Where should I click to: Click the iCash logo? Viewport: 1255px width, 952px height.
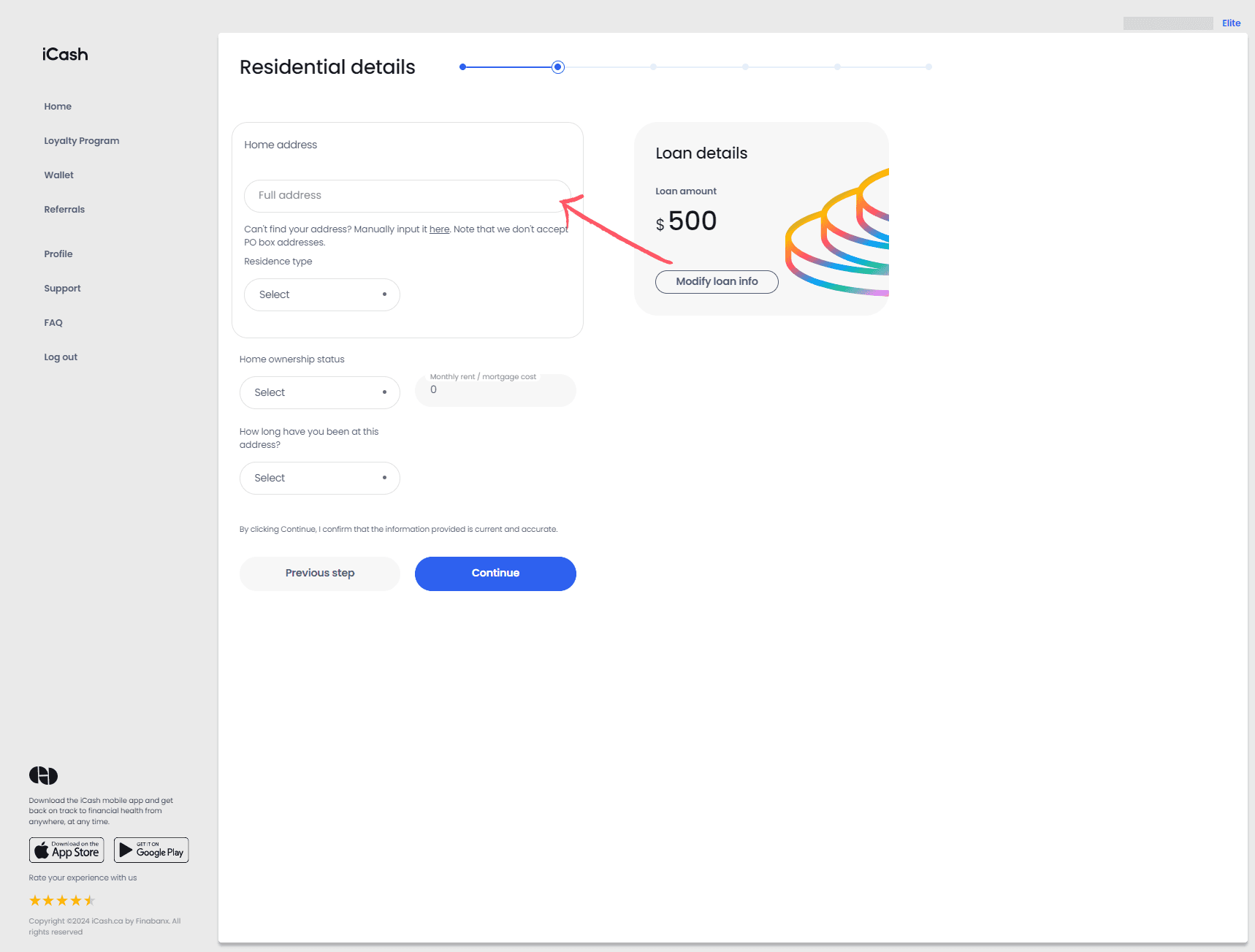coord(65,55)
